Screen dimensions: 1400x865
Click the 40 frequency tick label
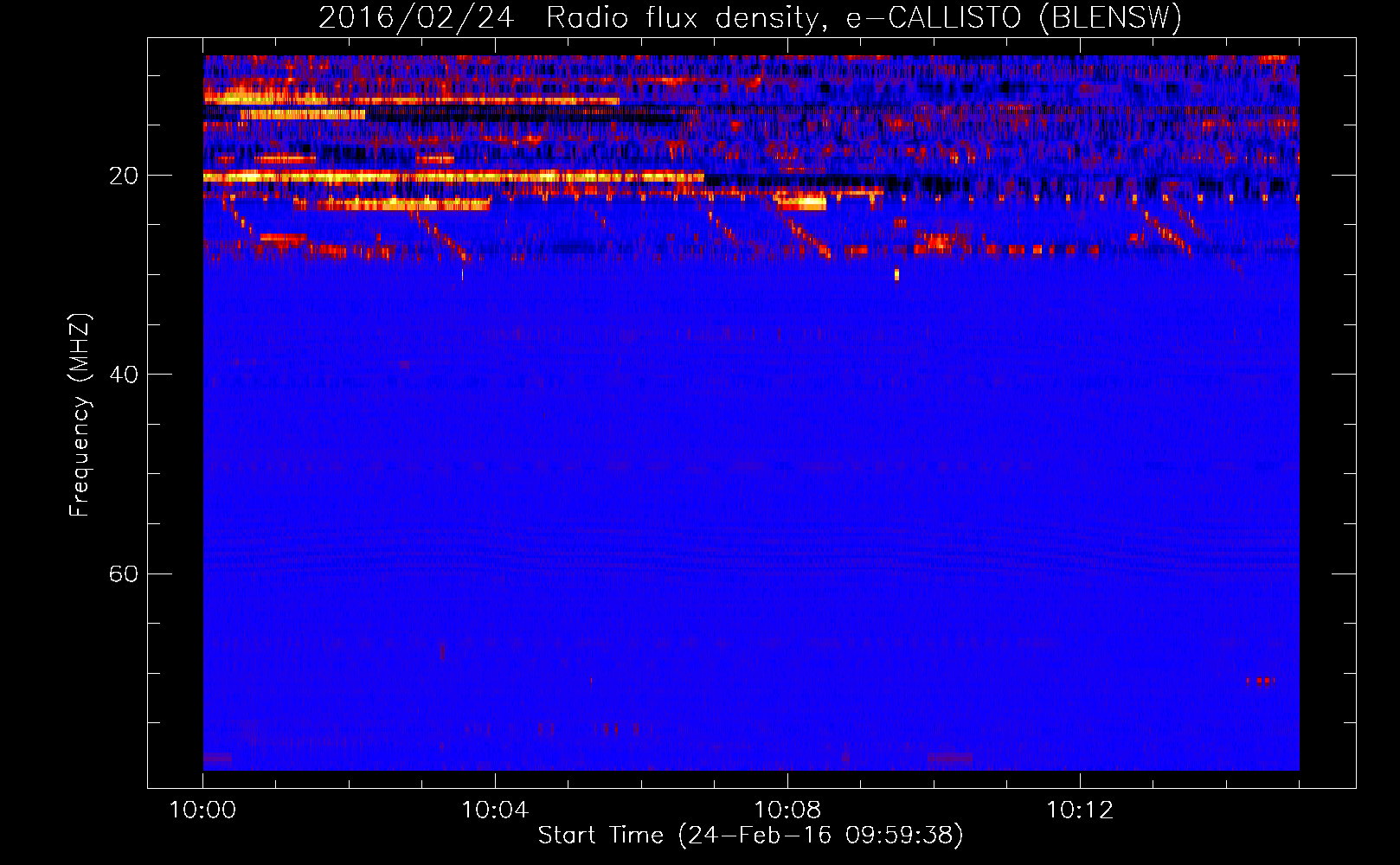pyautogui.click(x=124, y=375)
